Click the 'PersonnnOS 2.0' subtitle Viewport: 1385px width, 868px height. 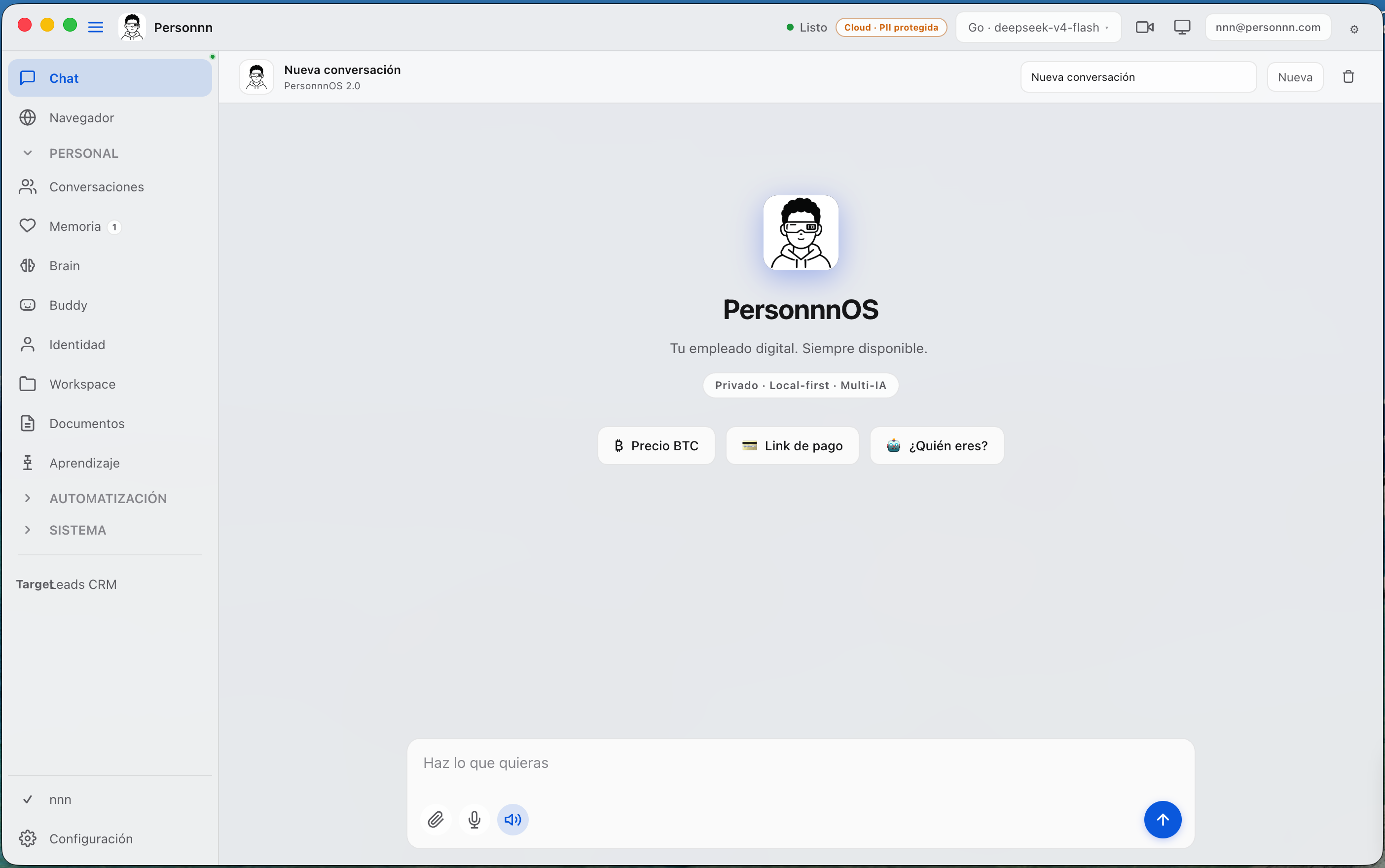tap(322, 85)
